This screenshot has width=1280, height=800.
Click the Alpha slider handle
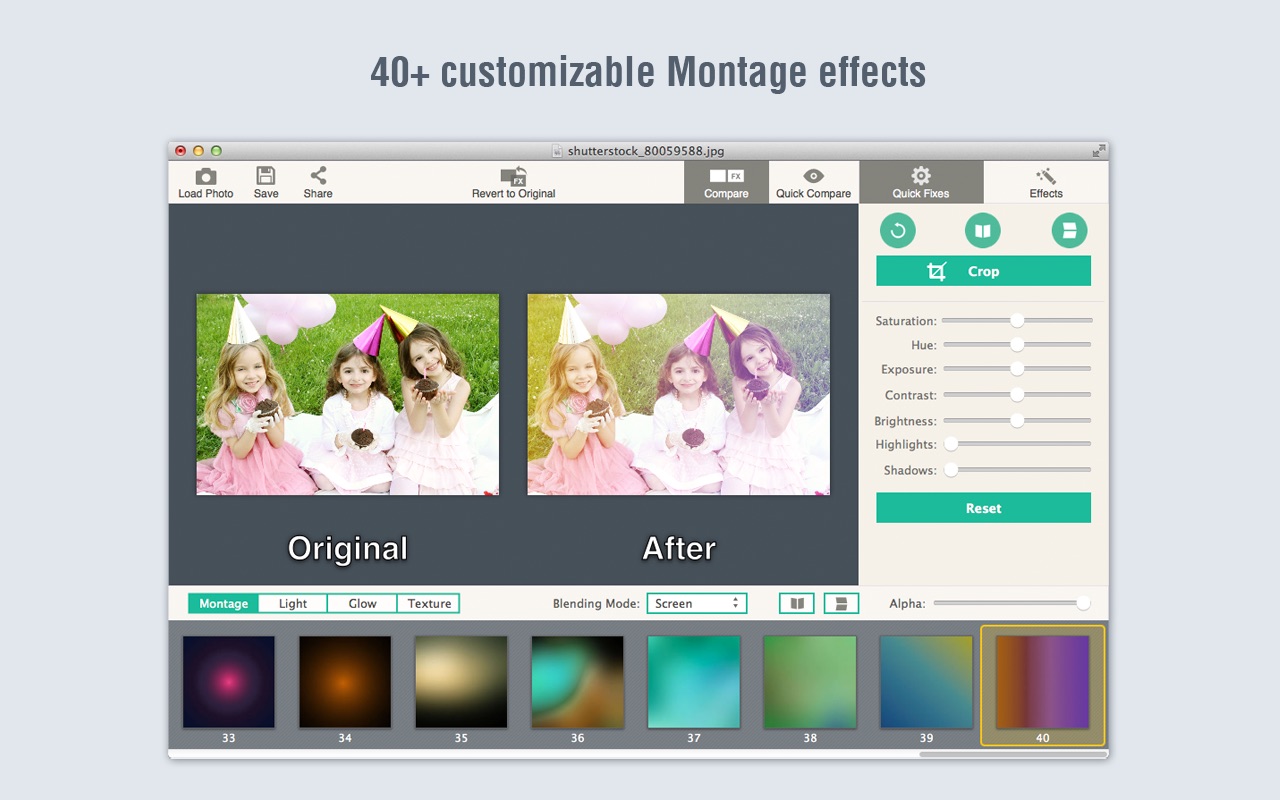(1083, 604)
